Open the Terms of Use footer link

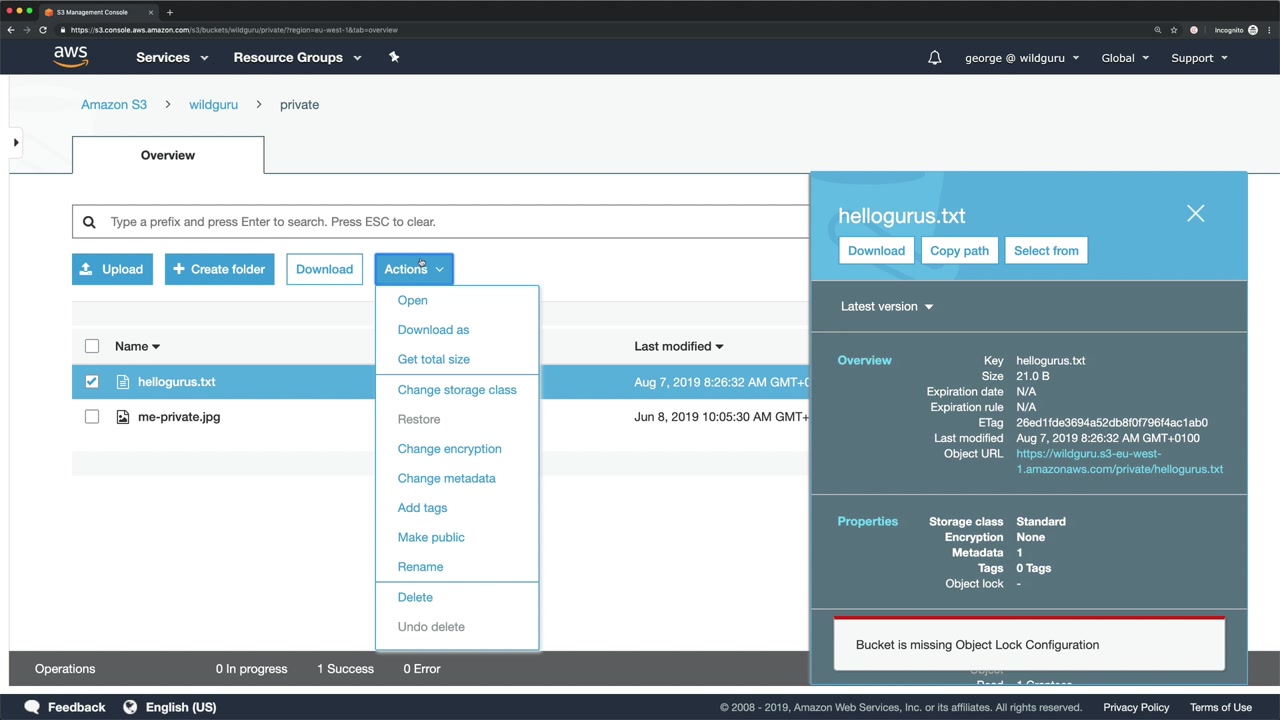tap(1220, 707)
